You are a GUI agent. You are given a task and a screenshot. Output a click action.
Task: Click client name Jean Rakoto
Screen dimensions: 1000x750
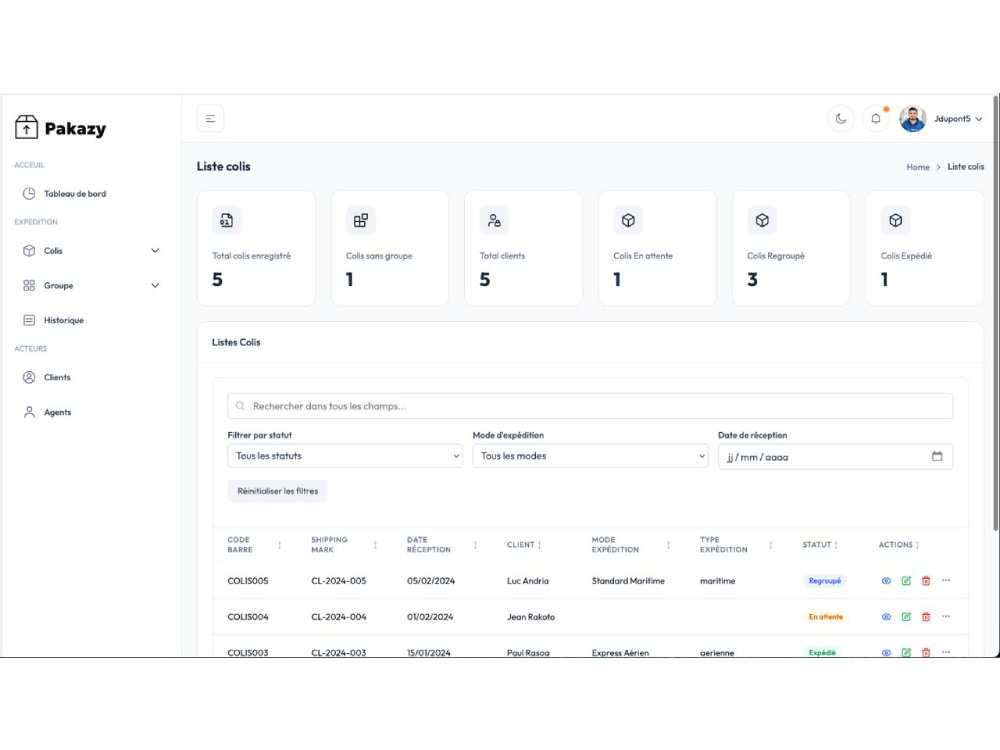point(531,617)
